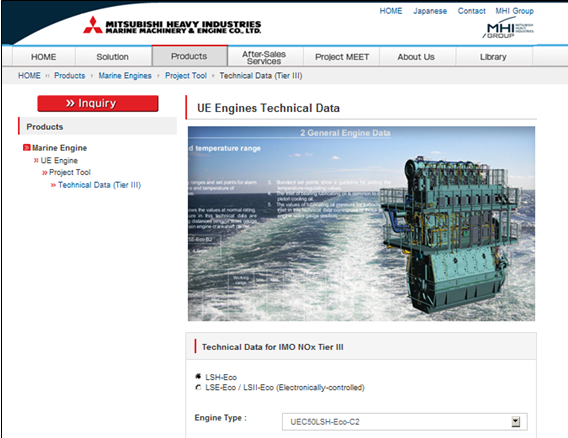Open the Contact link
The image size is (568, 438).
point(471,11)
